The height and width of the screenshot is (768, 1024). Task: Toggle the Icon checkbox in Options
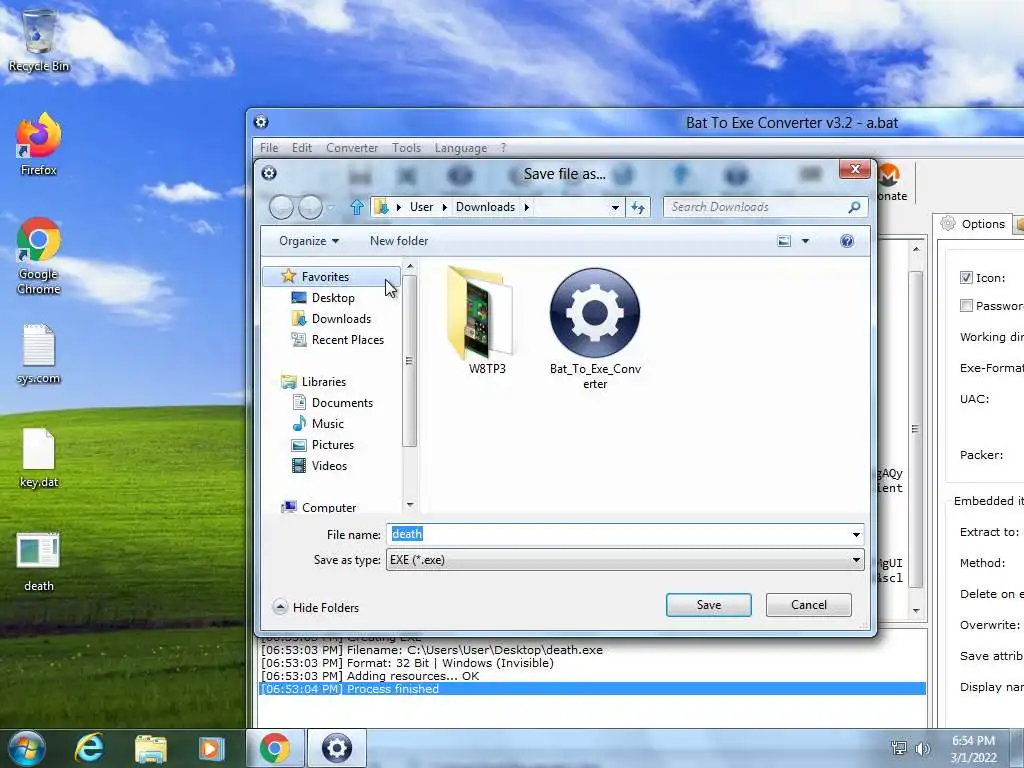click(x=967, y=278)
